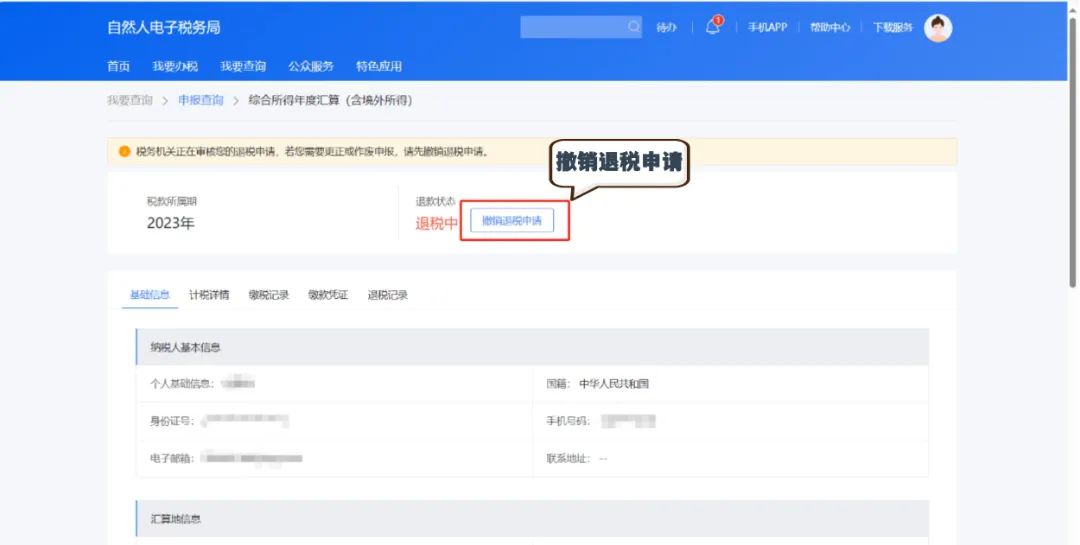This screenshot has width=1080, height=545.
Task: Open the 退税记录 tab
Action: (388, 295)
